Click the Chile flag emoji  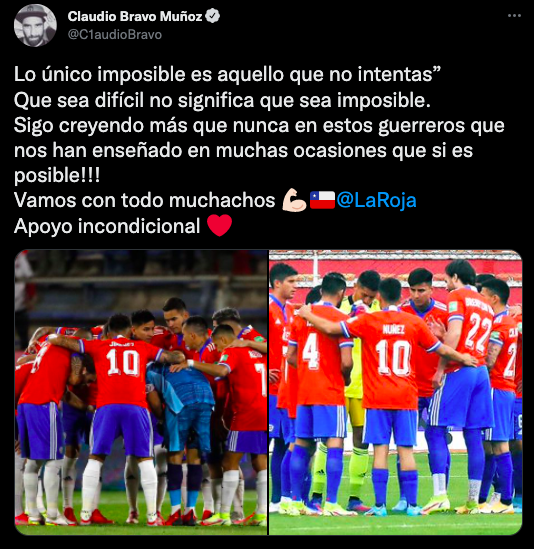[x=322, y=200]
